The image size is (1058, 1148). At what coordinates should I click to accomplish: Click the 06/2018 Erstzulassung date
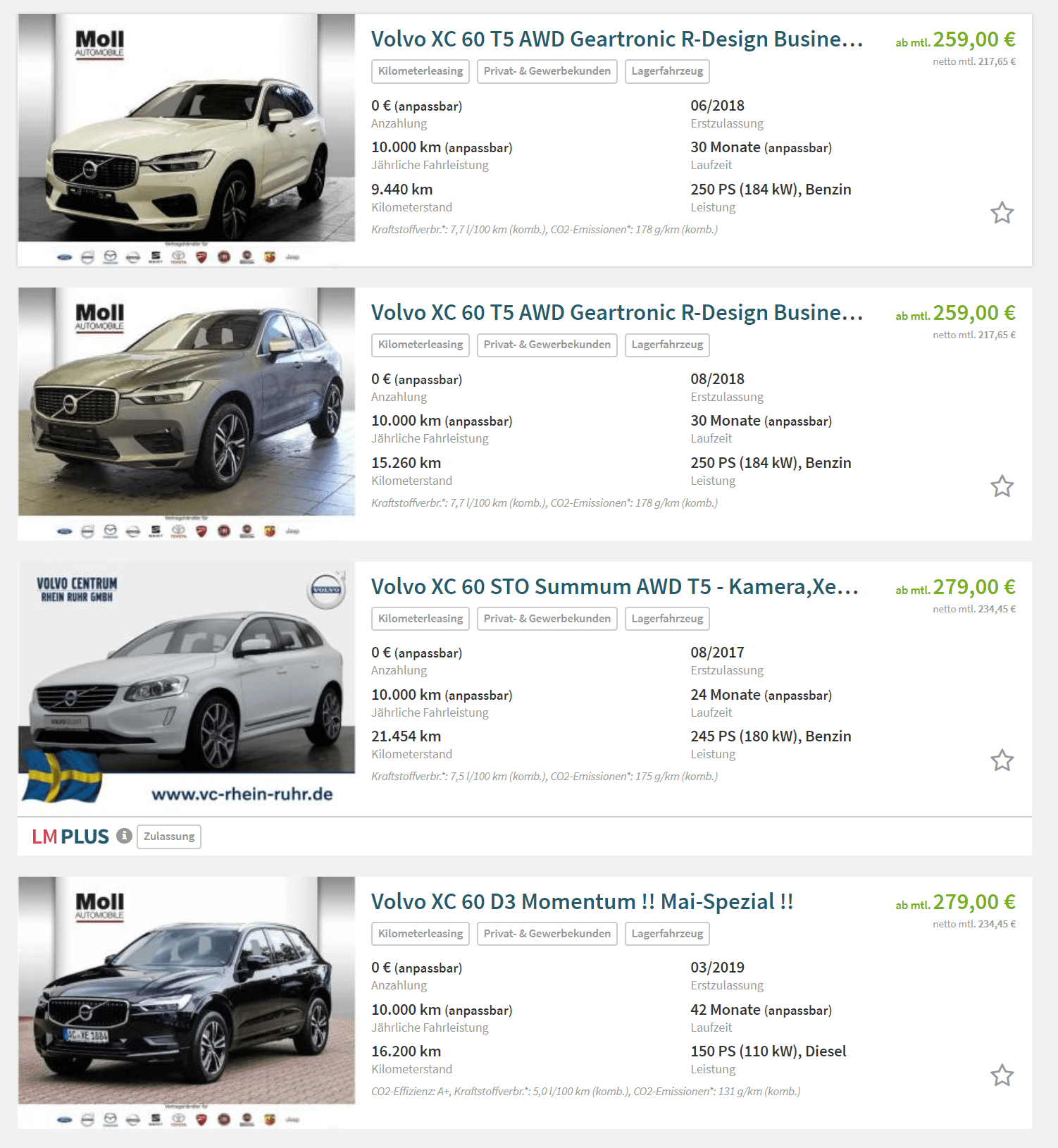(x=718, y=106)
